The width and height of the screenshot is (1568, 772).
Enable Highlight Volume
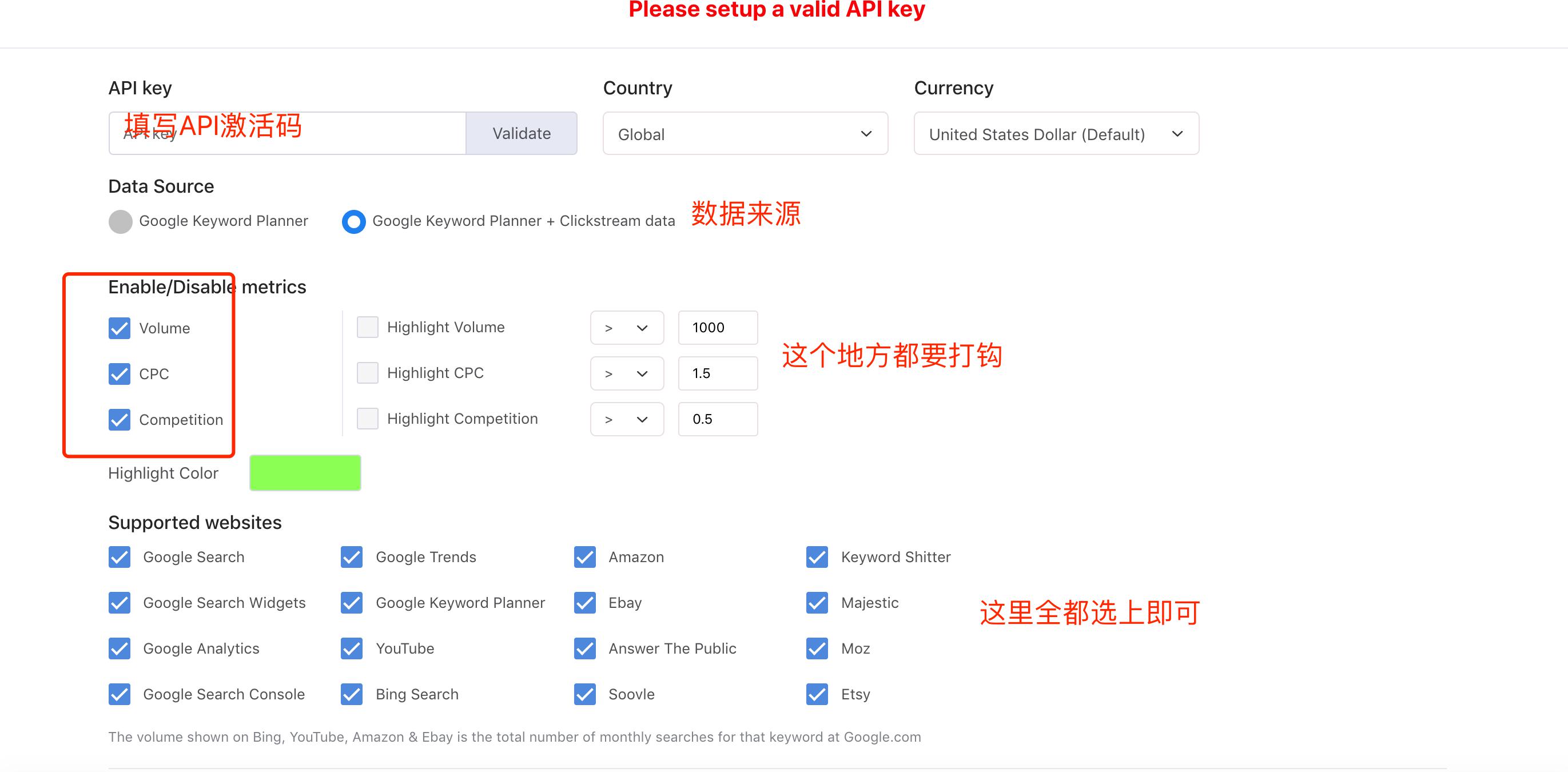click(x=367, y=327)
